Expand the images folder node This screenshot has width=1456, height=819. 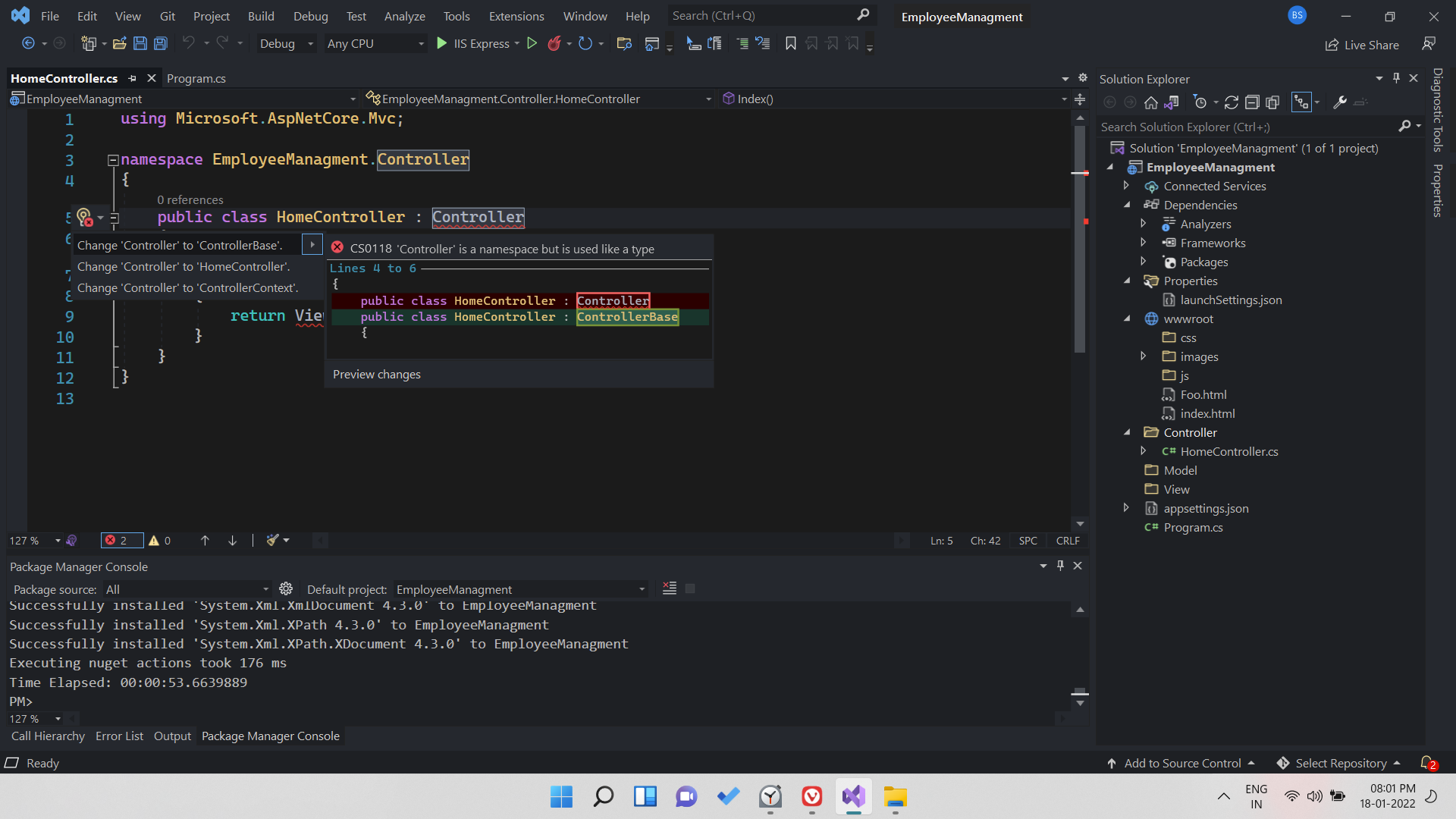point(1144,356)
